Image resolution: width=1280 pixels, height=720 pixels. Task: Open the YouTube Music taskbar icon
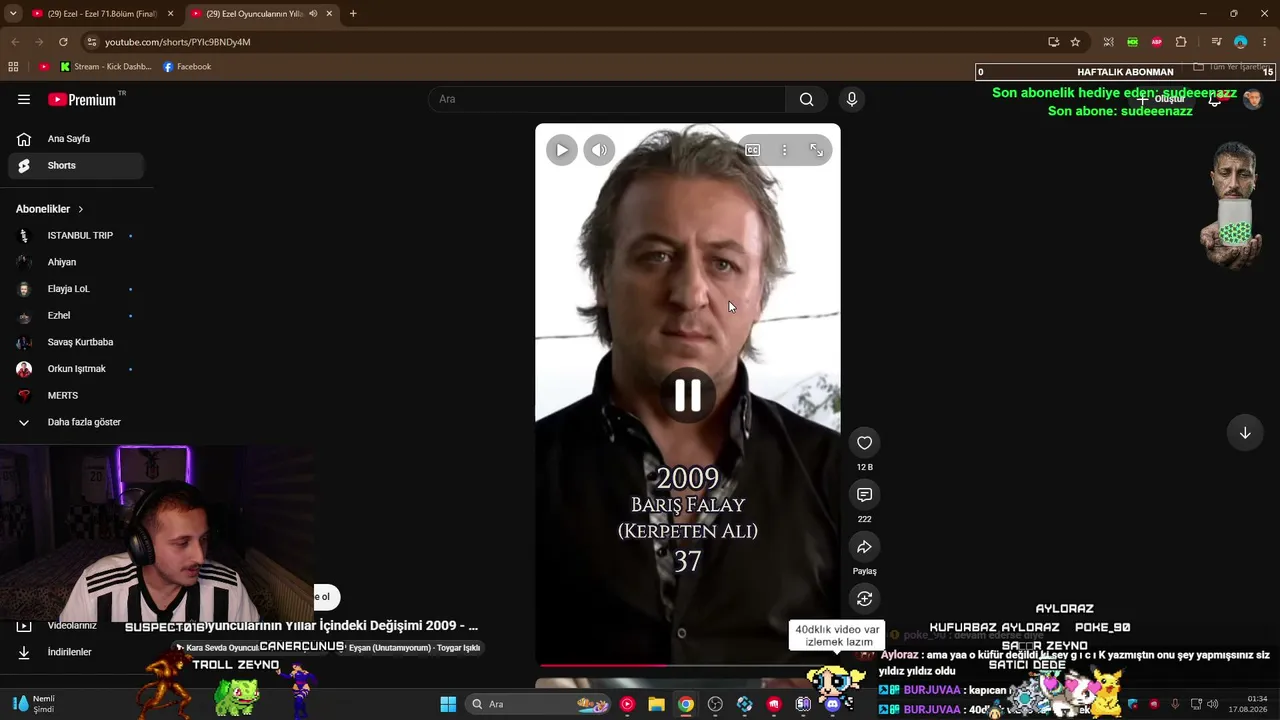pyautogui.click(x=627, y=704)
